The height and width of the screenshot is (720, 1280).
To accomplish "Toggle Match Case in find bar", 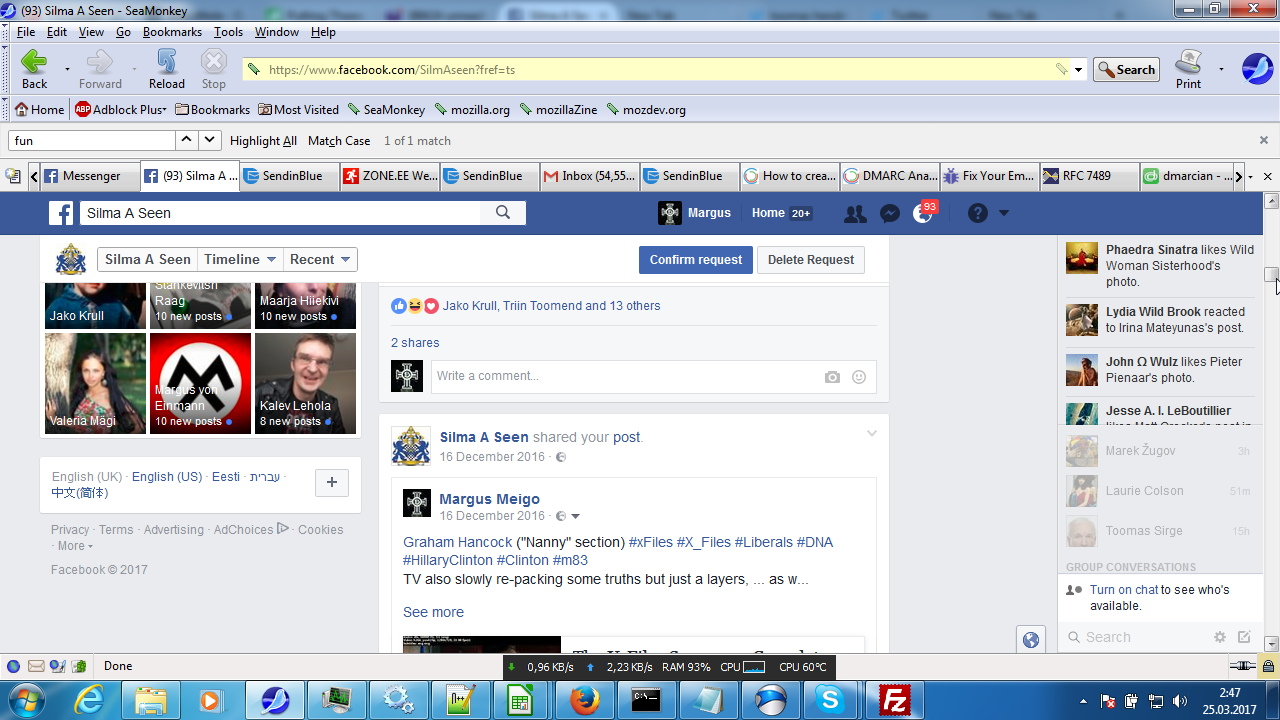I will pyautogui.click(x=339, y=141).
